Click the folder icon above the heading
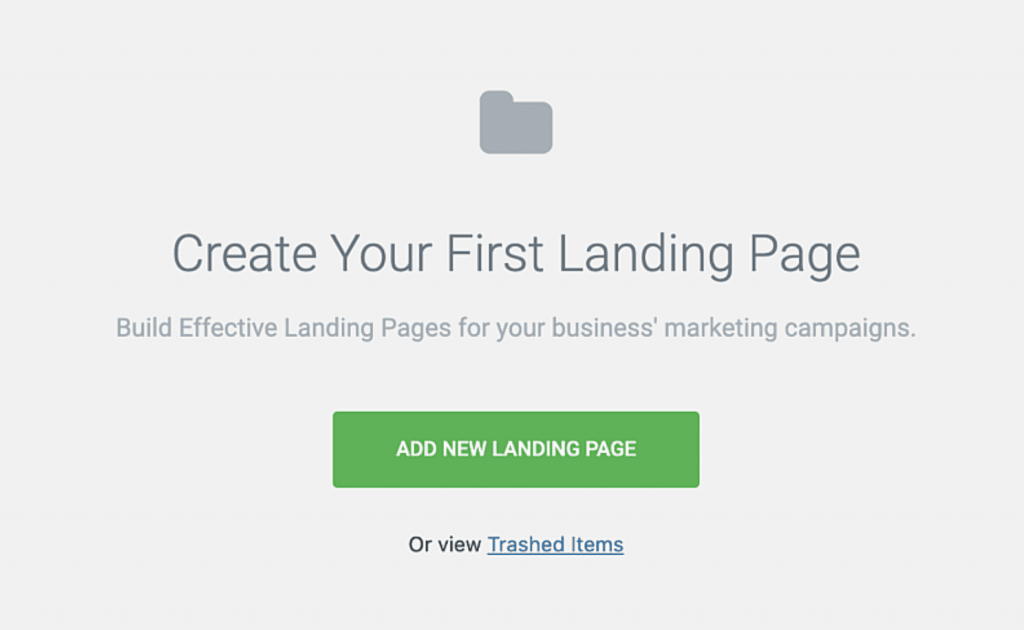 point(516,122)
